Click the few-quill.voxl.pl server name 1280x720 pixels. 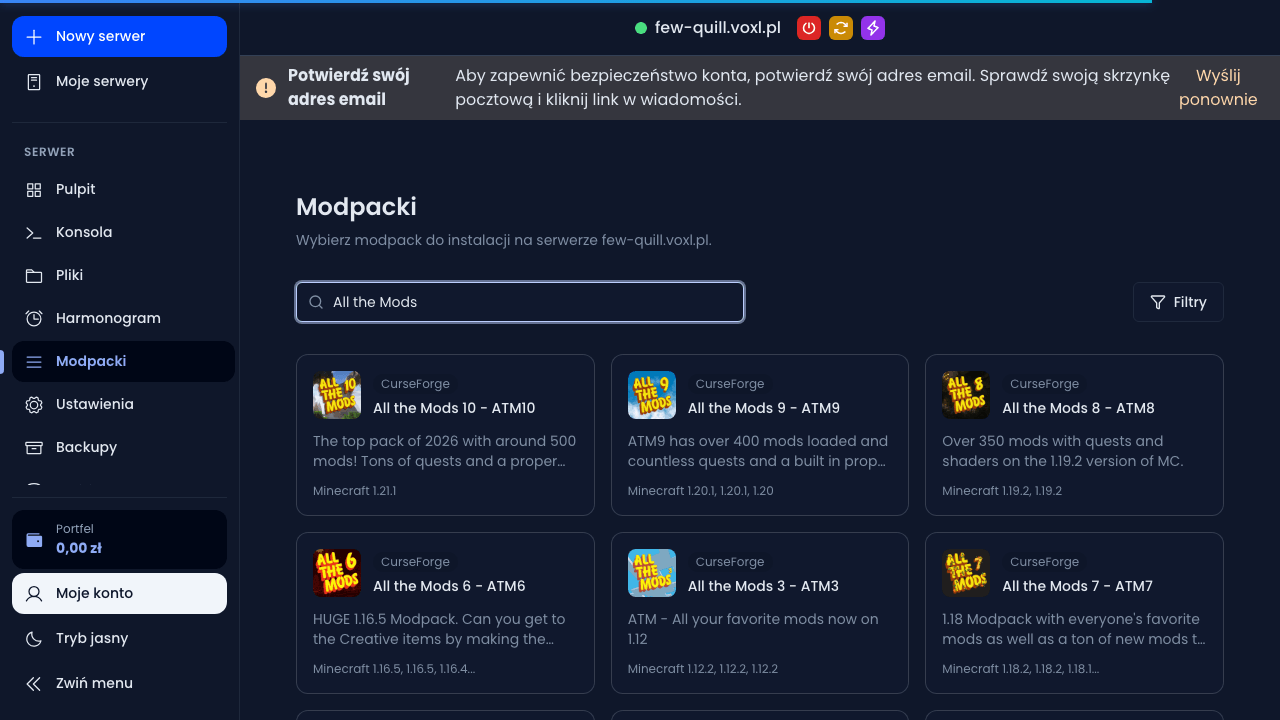coord(717,28)
